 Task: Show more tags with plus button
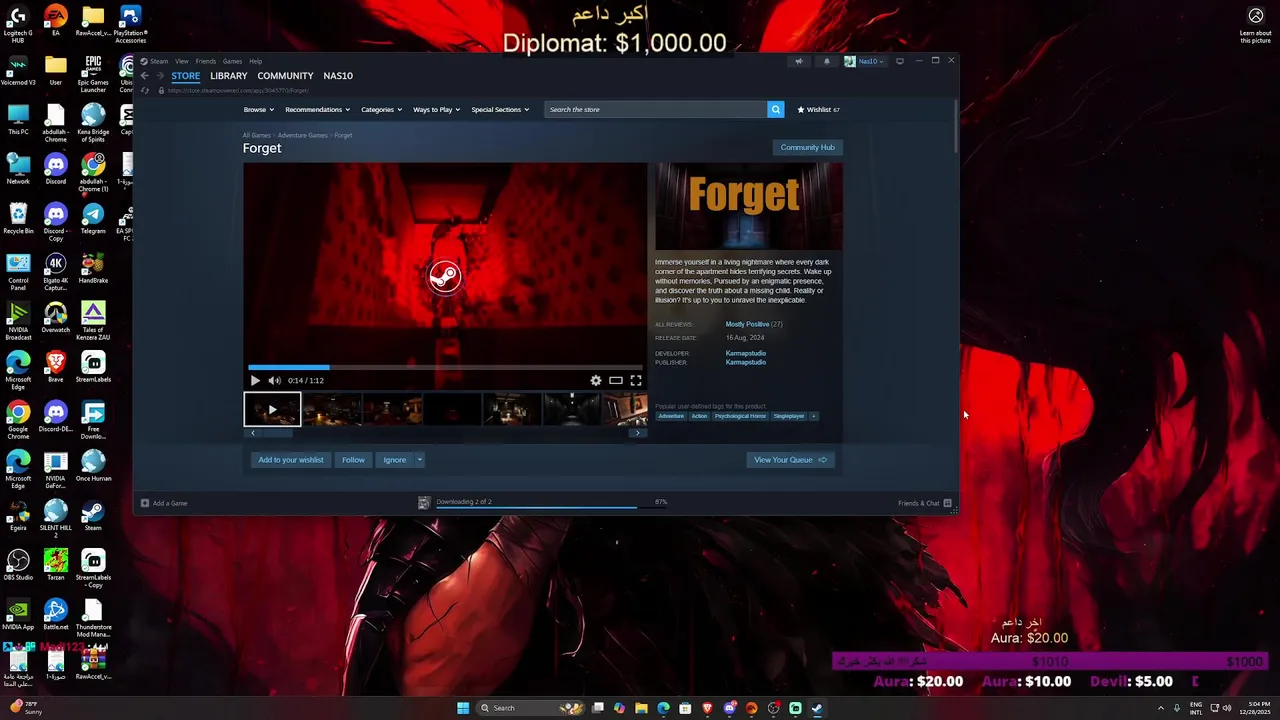point(813,416)
